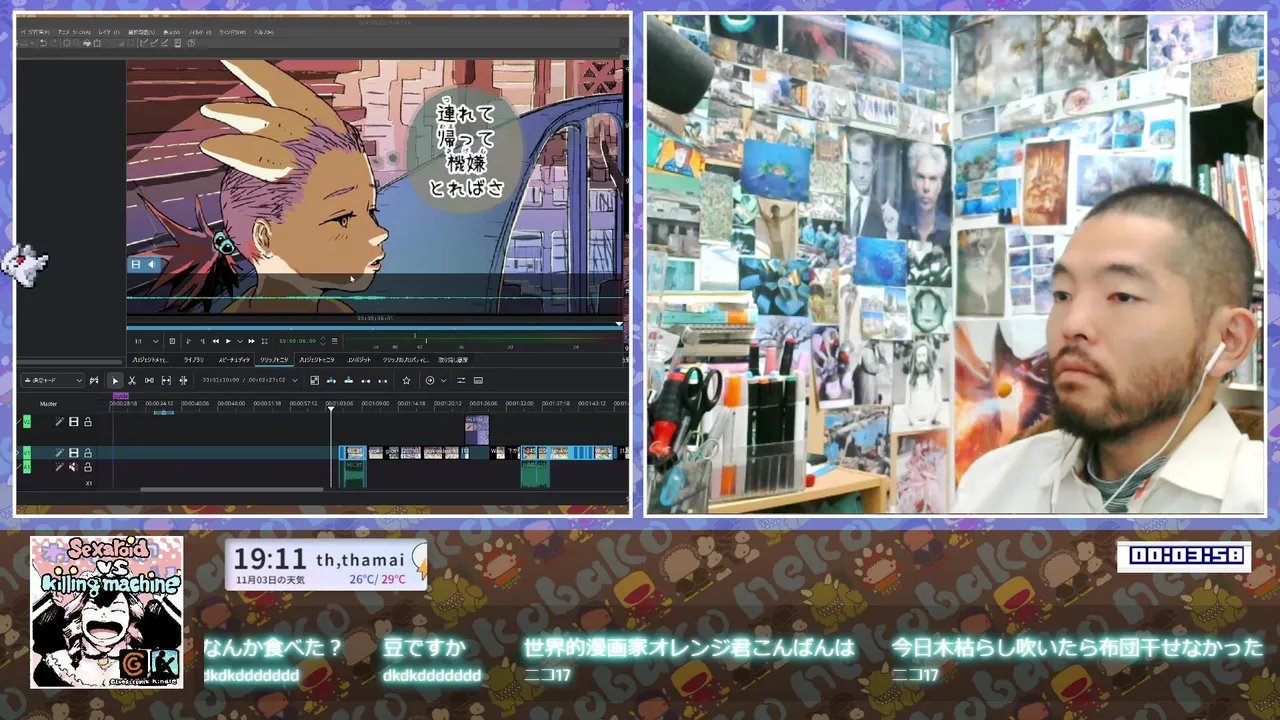This screenshot has width=1280, height=720.
Task: Switch to the プロジェクトモニタ tab
Action: (x=317, y=360)
